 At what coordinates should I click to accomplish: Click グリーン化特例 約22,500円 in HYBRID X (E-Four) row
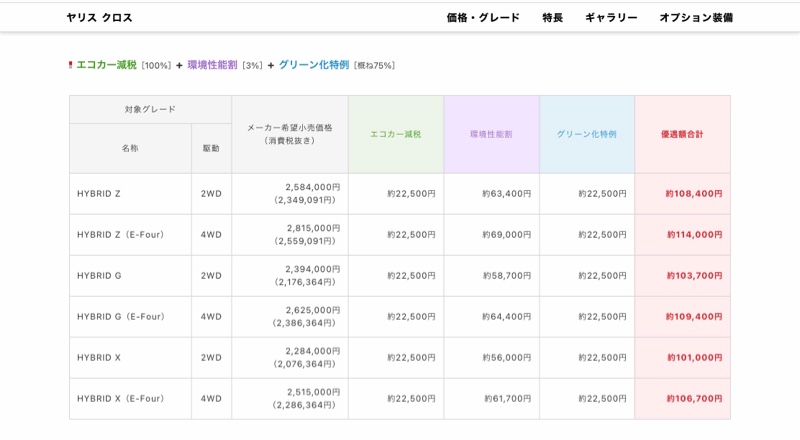[603, 399]
